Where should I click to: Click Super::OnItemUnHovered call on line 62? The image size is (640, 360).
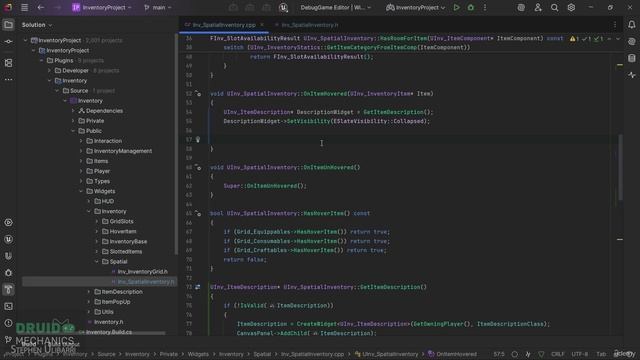[x=264, y=186]
